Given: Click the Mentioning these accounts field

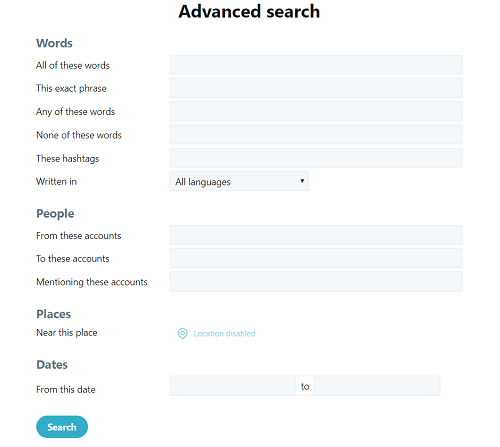Looking at the screenshot, I should coord(316,282).
